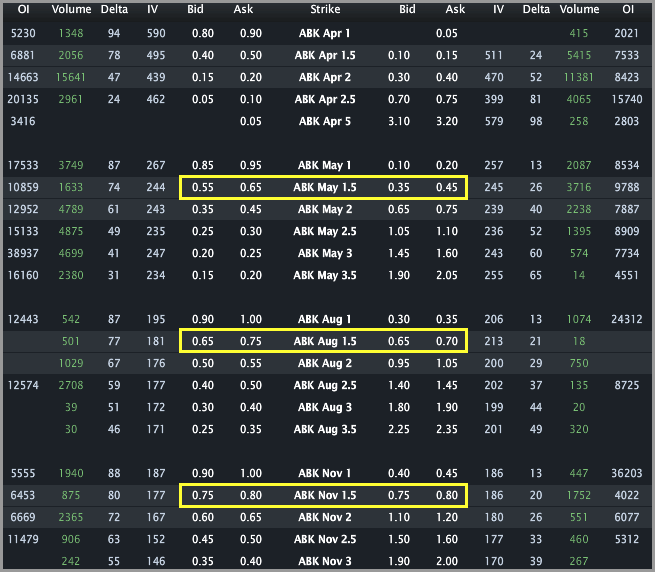Select the ABK May 3.5 strike label
The width and height of the screenshot is (655, 572).
(325, 275)
